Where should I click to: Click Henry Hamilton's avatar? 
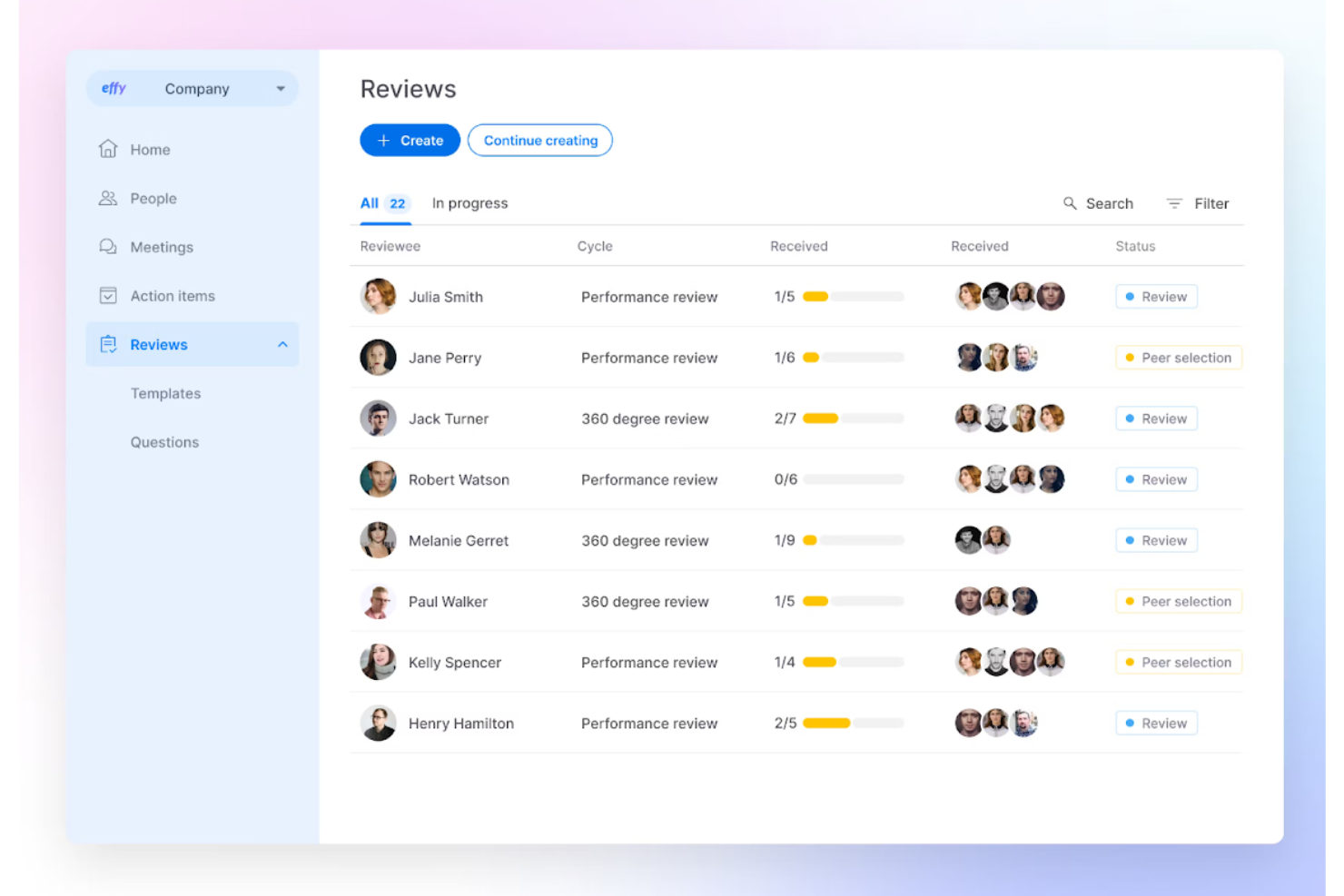pos(378,723)
